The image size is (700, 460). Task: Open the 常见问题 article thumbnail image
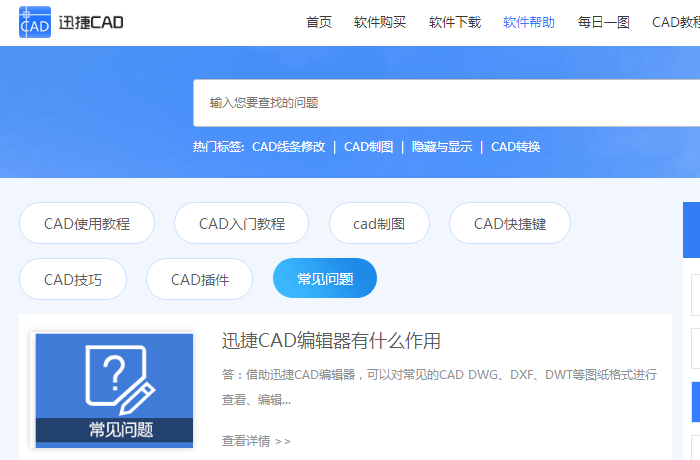tap(114, 390)
